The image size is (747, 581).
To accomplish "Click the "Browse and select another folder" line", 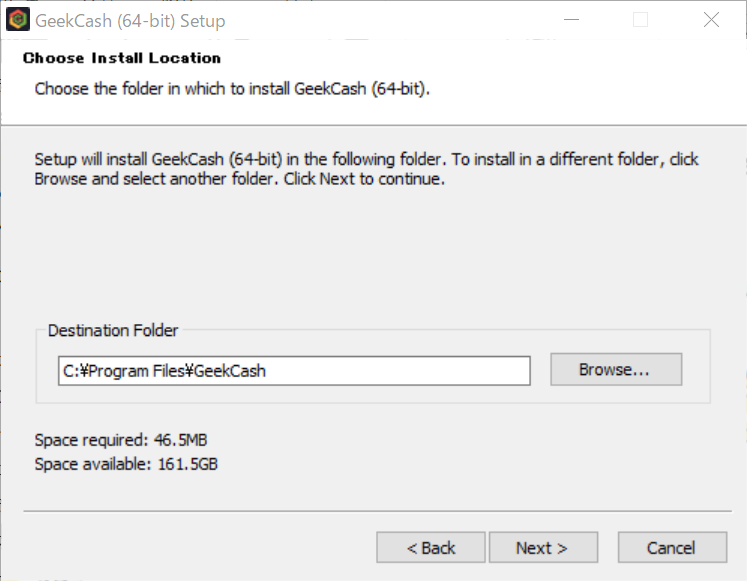I will (239, 180).
